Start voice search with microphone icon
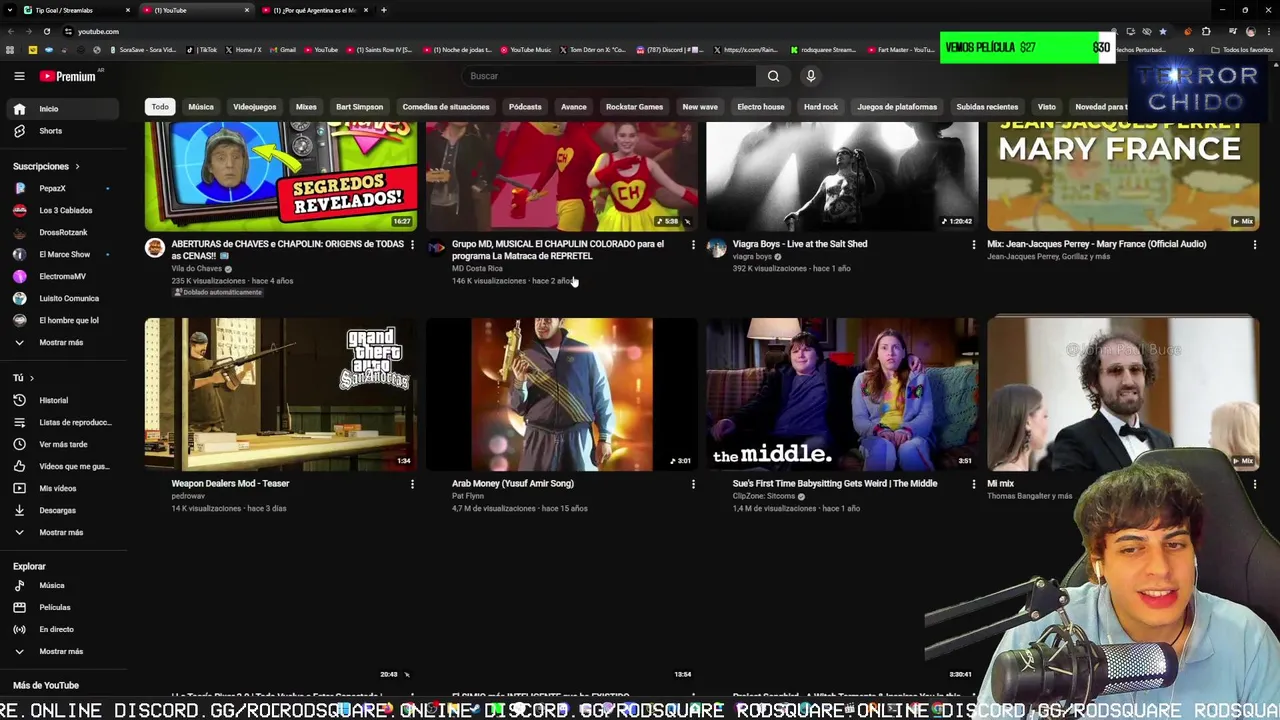Viewport: 1280px width, 720px height. (811, 76)
